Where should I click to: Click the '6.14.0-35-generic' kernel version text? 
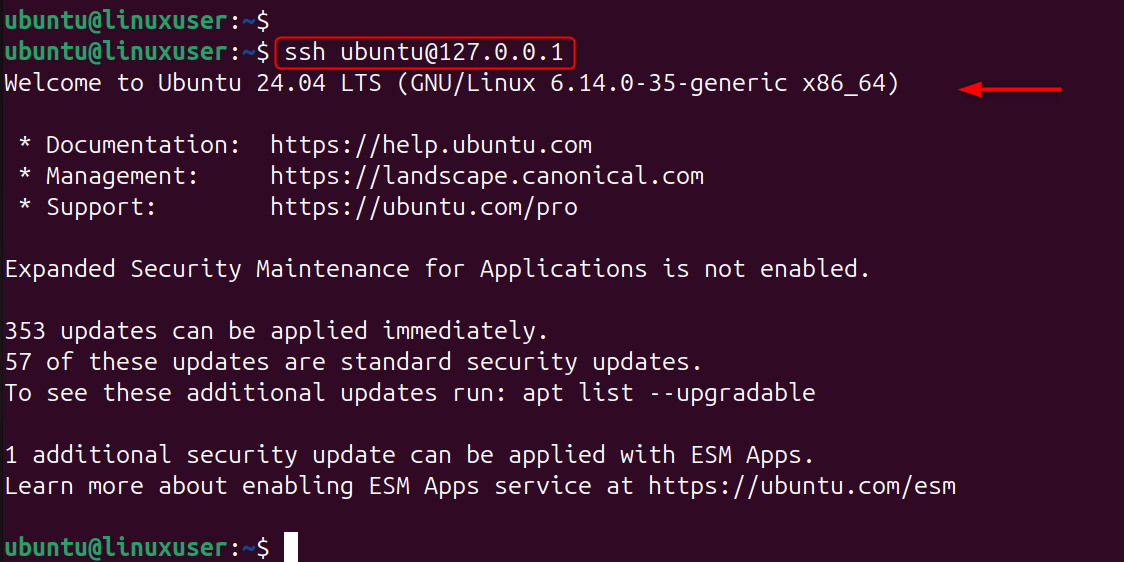(x=668, y=83)
